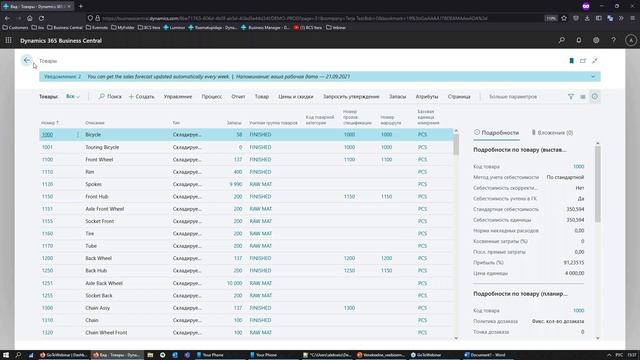Select the Chain Wheel Front row
The width and height of the screenshot is (640, 360).
coord(246,333)
